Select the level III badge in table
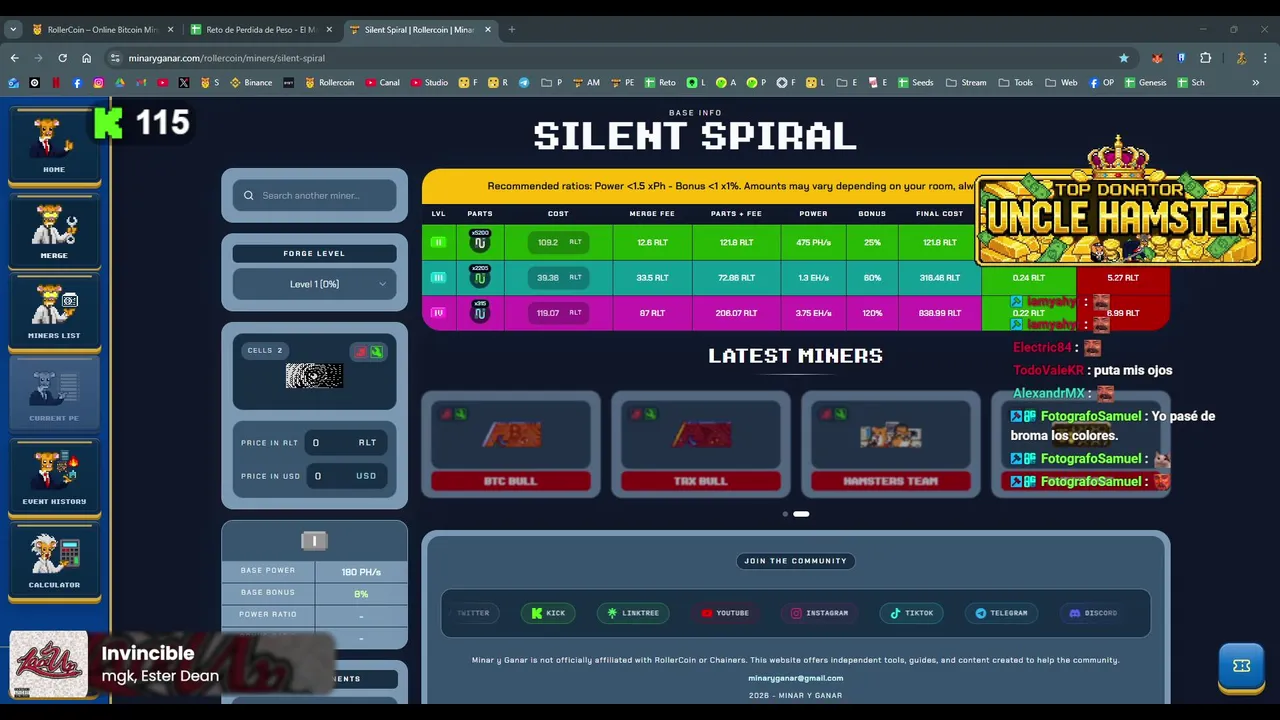 [x=438, y=278]
